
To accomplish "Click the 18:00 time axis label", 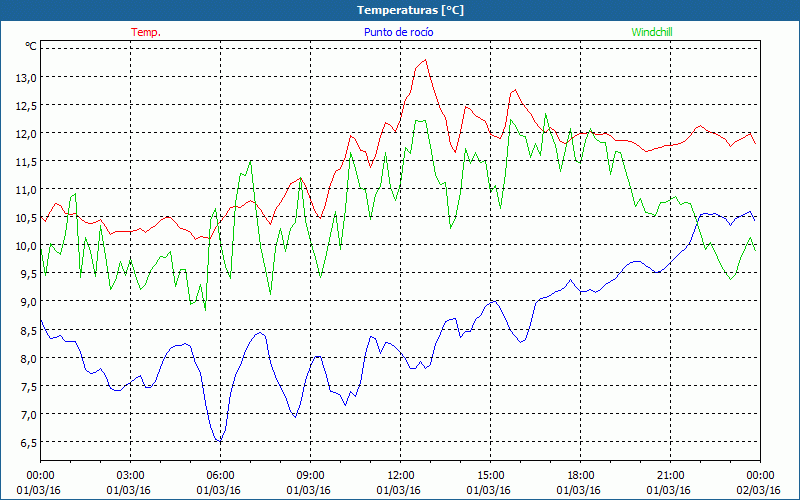I will (581, 476).
